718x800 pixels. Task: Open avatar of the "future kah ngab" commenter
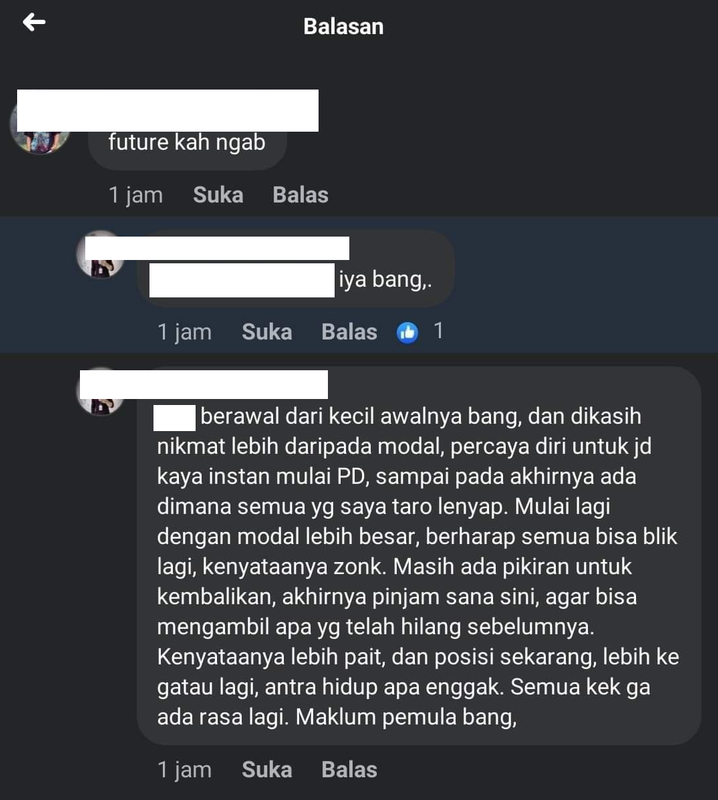point(41,130)
